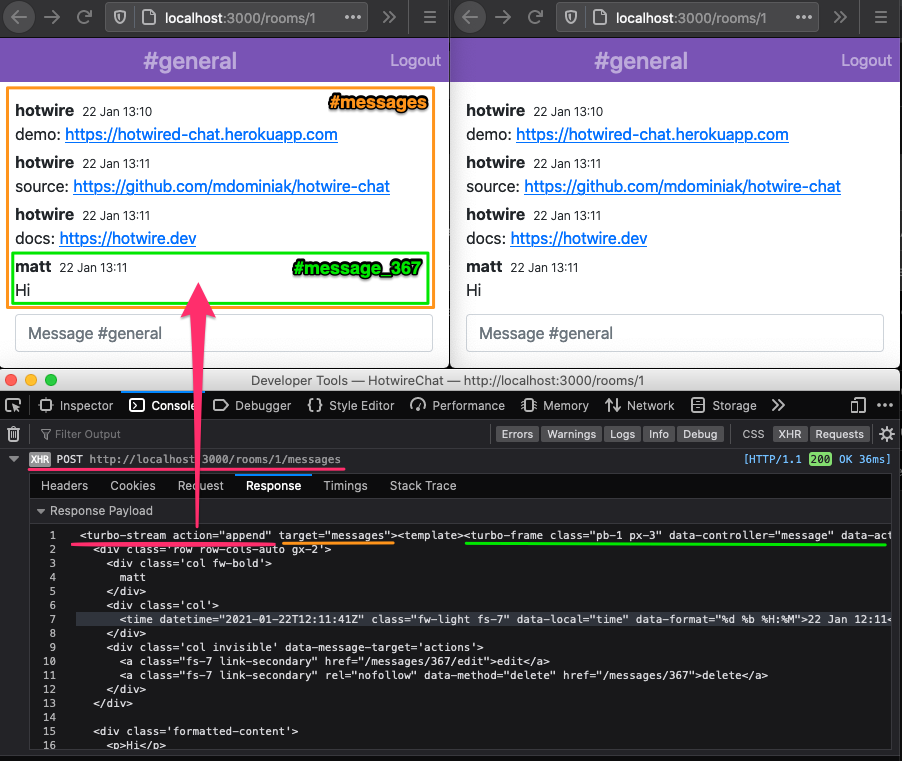902x761 pixels.
Task: Clear console output with trash icon
Action: click(14, 434)
